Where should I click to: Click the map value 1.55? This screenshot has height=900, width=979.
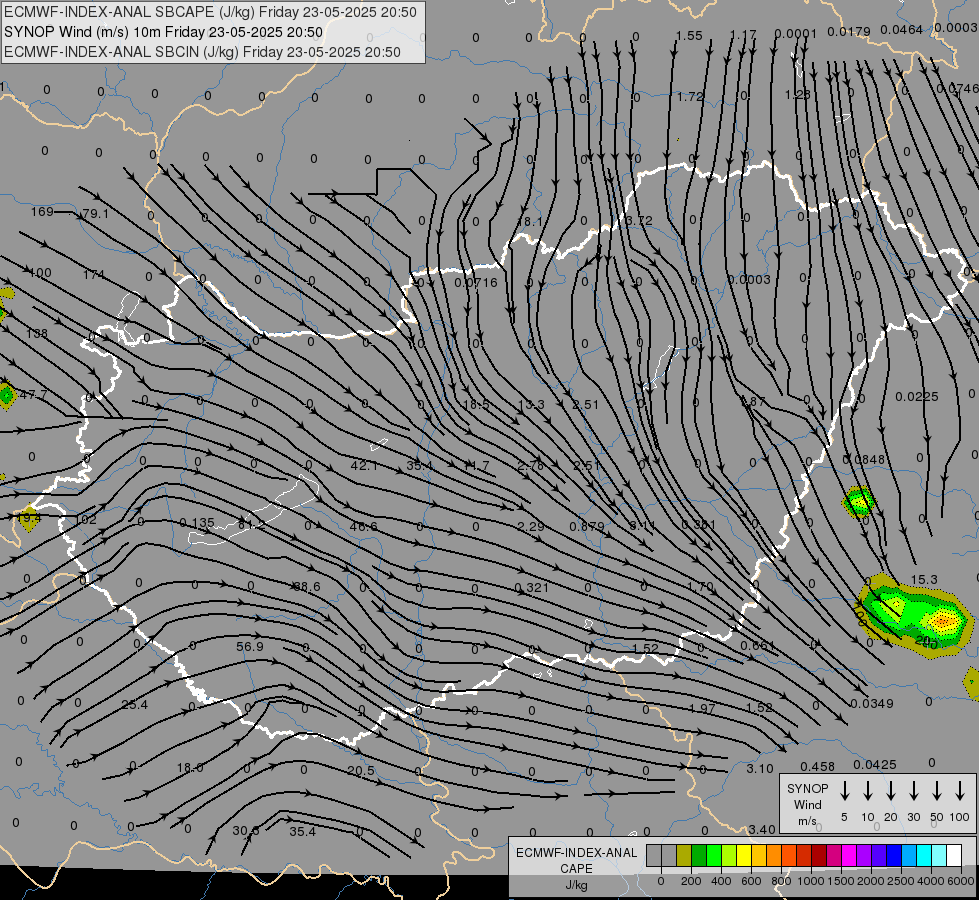[689, 36]
